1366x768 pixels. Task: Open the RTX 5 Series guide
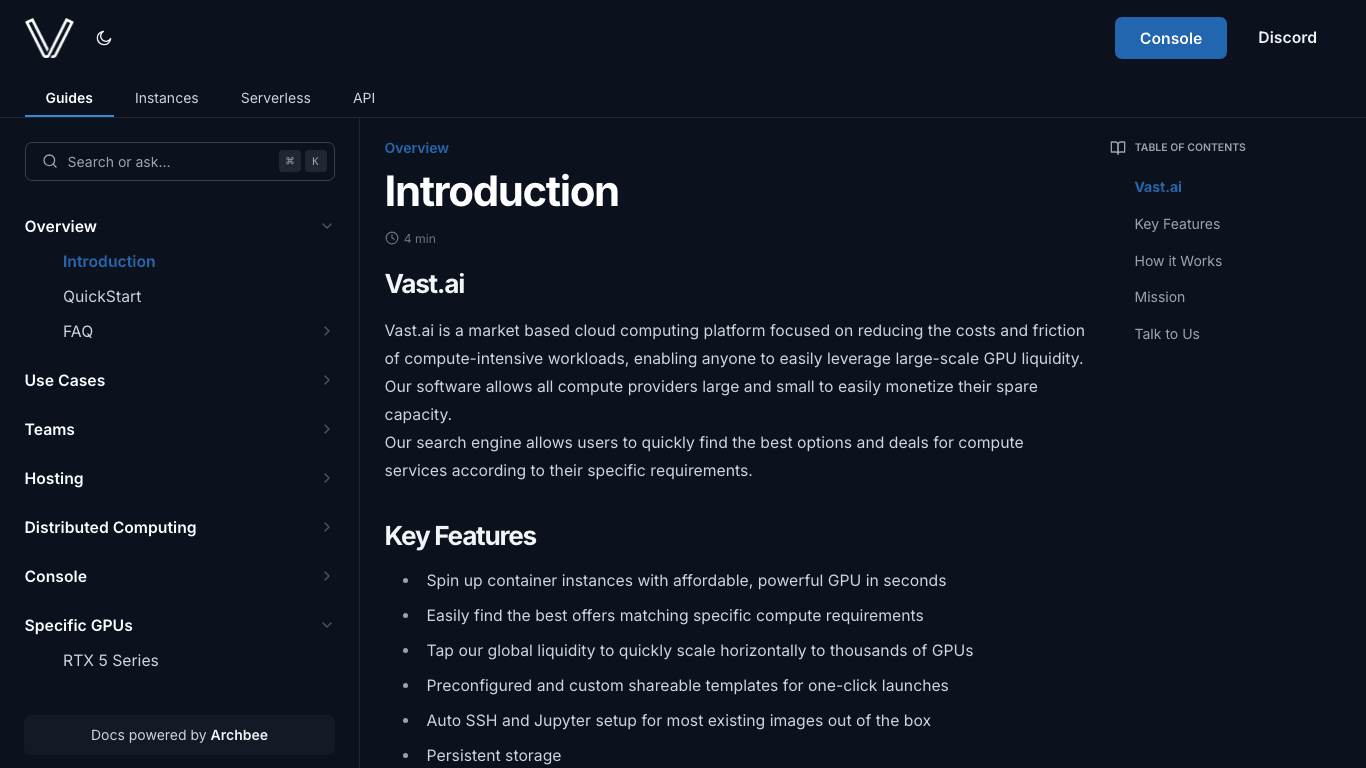(110, 660)
